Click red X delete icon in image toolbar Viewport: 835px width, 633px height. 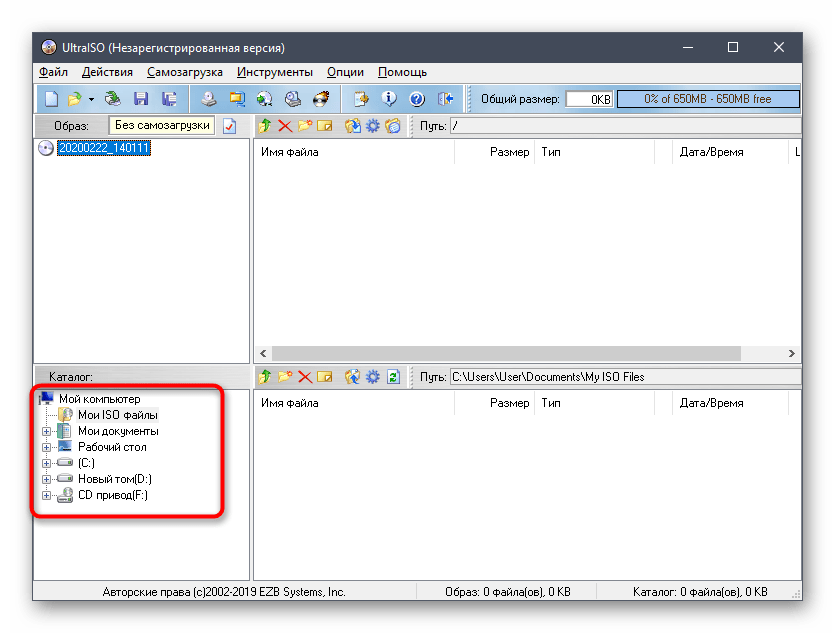click(x=285, y=126)
